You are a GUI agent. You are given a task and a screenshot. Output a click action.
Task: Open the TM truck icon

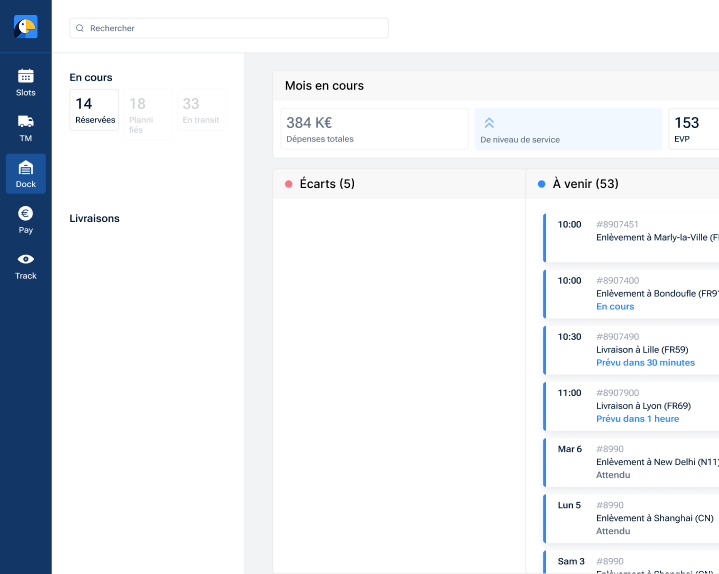26,121
